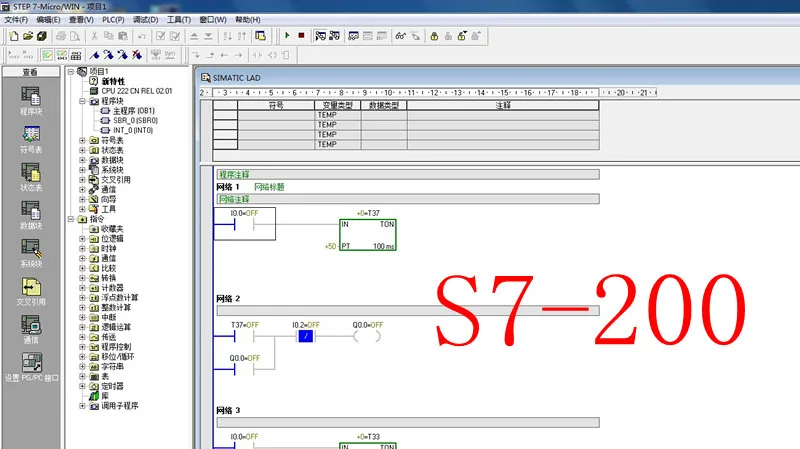
Task: Open the 通信 view in the left navigation bar
Action: pyautogui.click(x=31, y=329)
